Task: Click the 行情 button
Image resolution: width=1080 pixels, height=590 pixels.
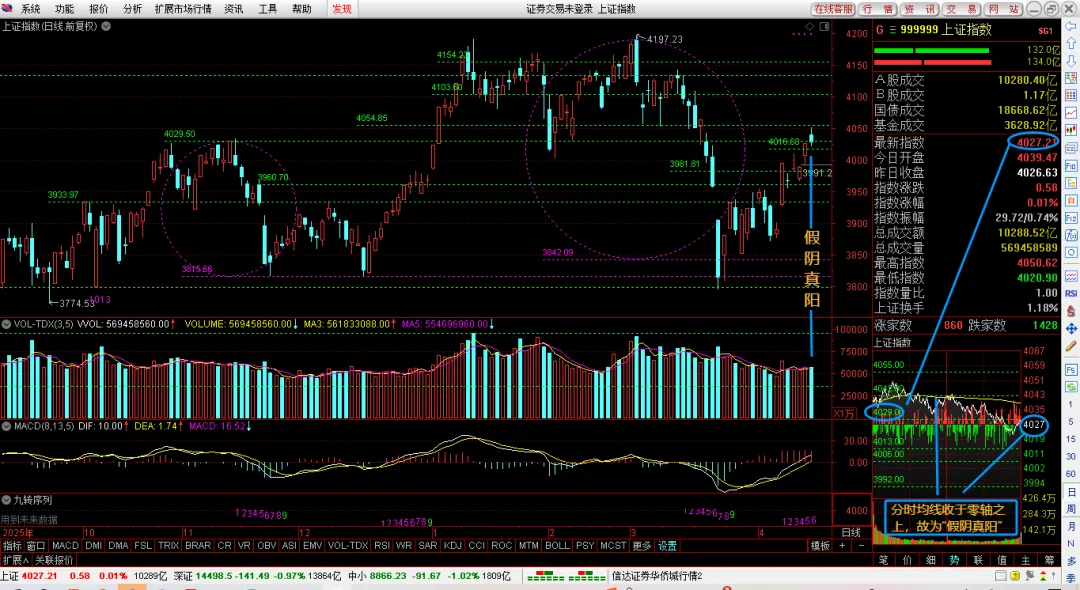Action: [878, 9]
